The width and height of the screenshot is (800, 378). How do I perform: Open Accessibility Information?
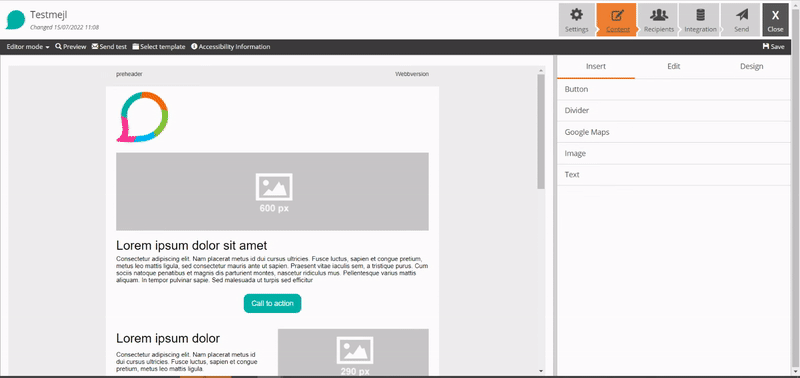coord(231,47)
